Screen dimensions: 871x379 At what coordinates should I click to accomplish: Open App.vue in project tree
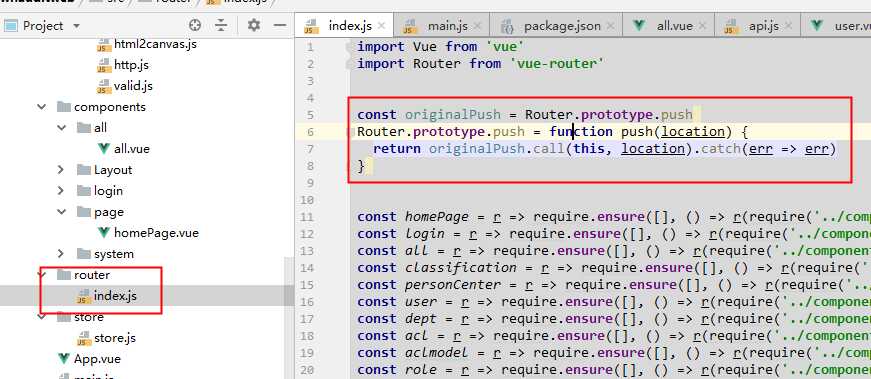97,359
